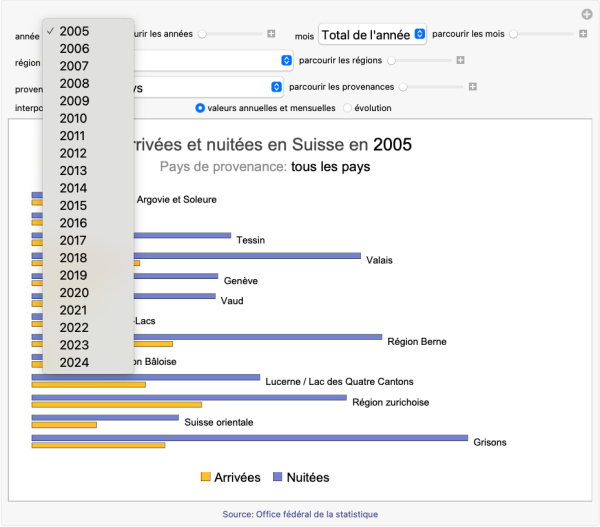This screenshot has width=600, height=527.
Task: Click the 'Source: Office fédéral de la statistique' text
Action: point(300,514)
